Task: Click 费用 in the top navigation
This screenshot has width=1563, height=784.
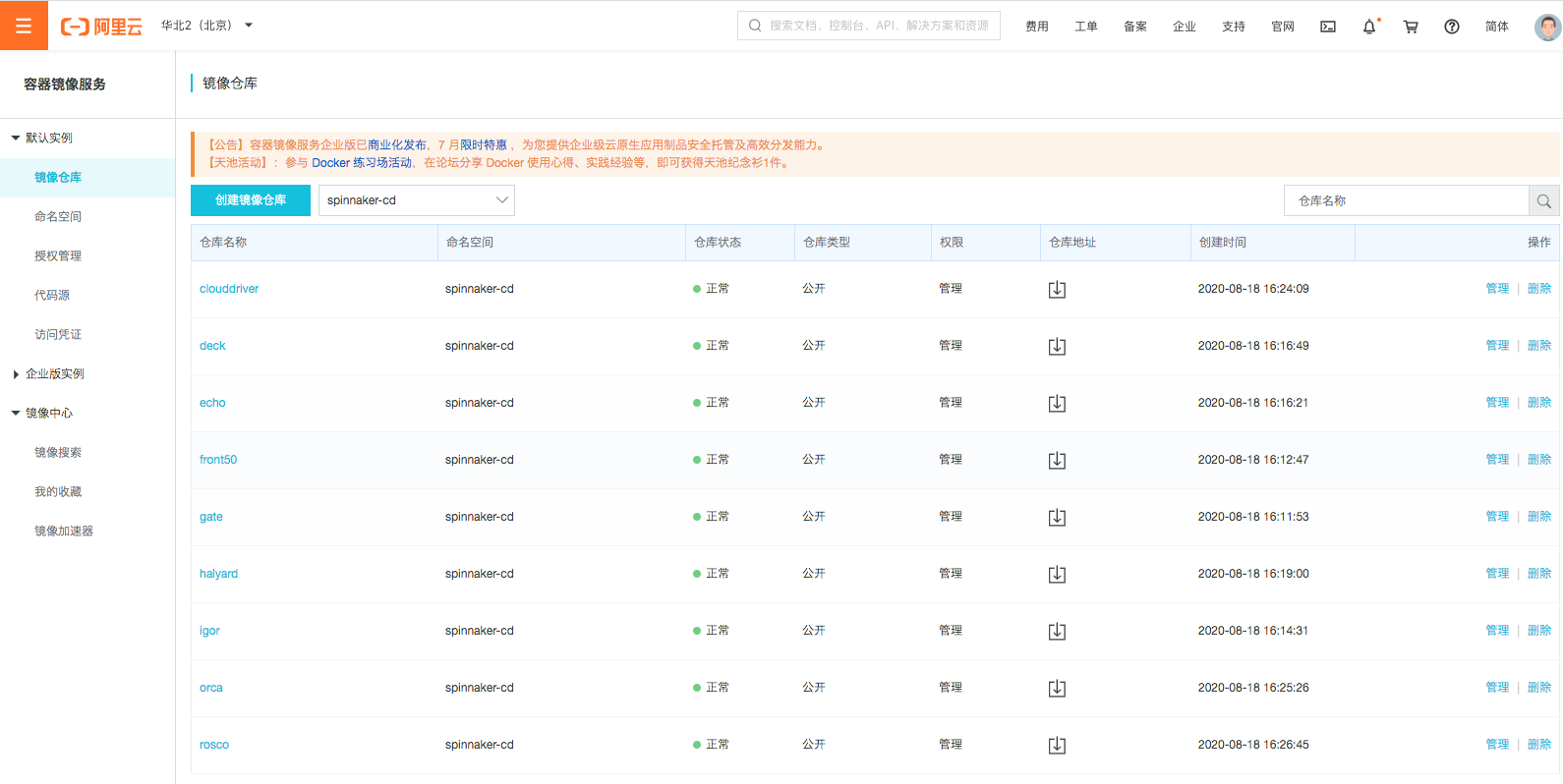Action: pos(1037,27)
